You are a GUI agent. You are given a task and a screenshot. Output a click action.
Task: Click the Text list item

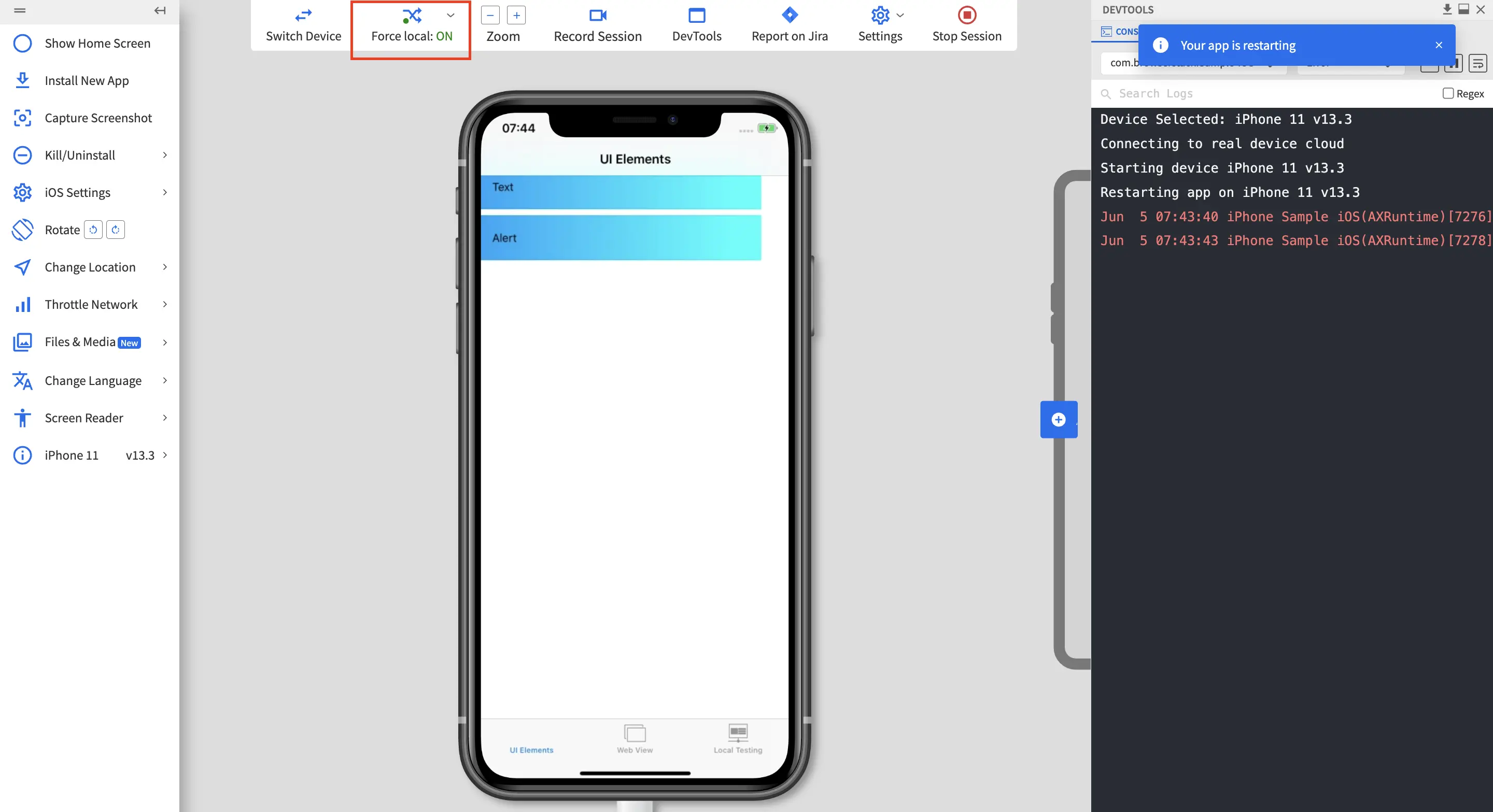621,187
